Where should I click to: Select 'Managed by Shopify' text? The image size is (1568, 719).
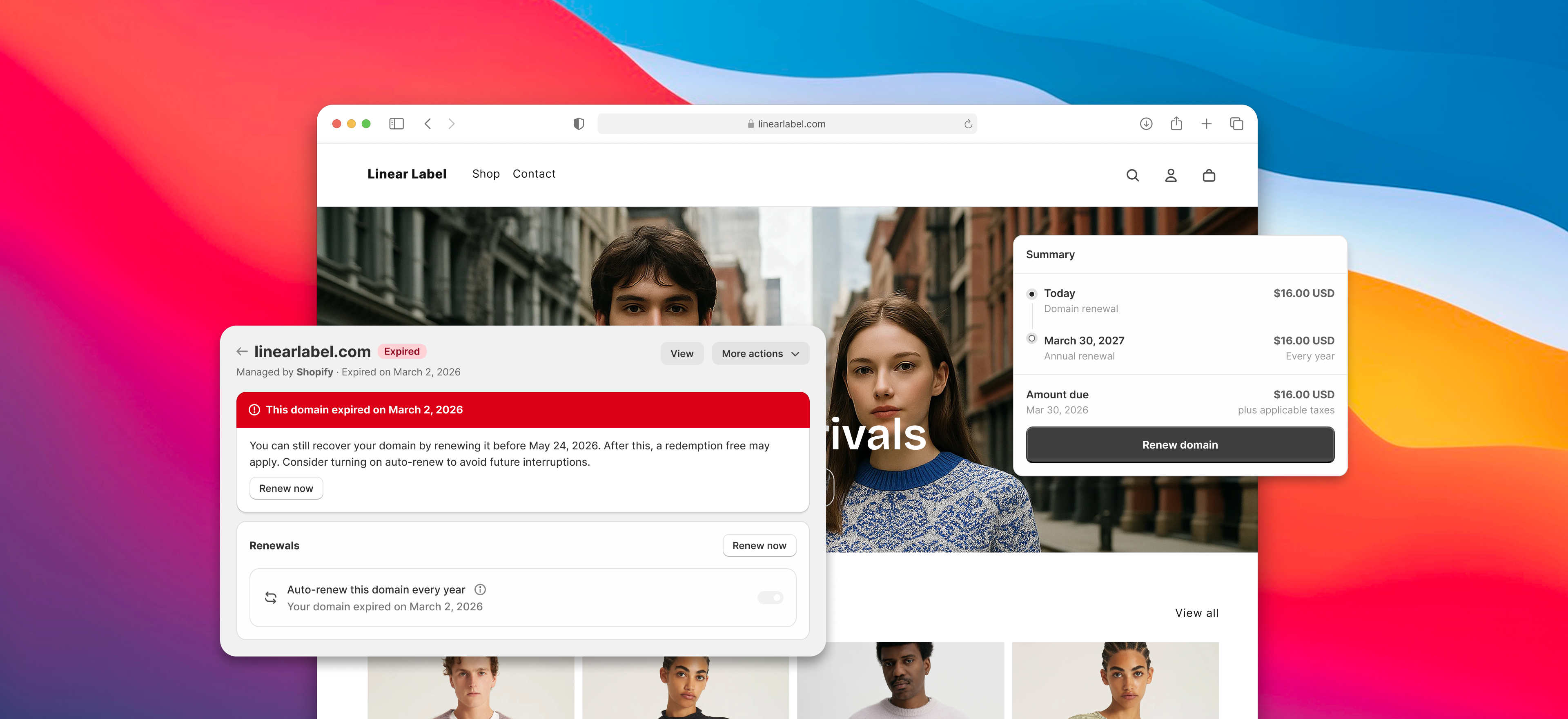285,372
